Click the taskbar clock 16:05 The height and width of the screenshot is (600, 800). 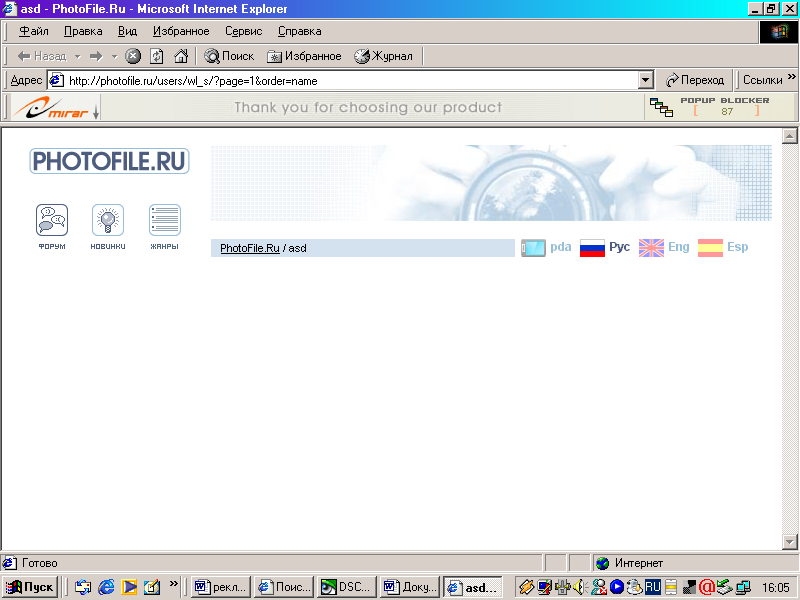776,588
